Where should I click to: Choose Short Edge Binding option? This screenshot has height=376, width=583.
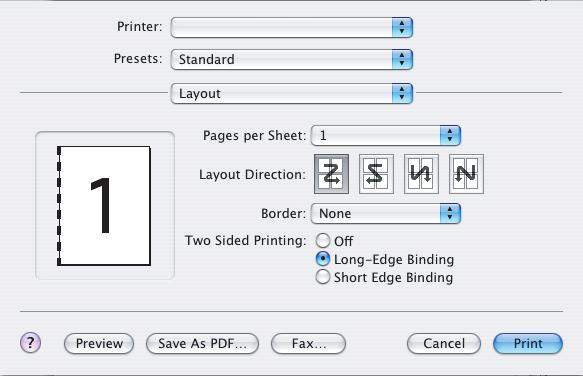pos(323,277)
